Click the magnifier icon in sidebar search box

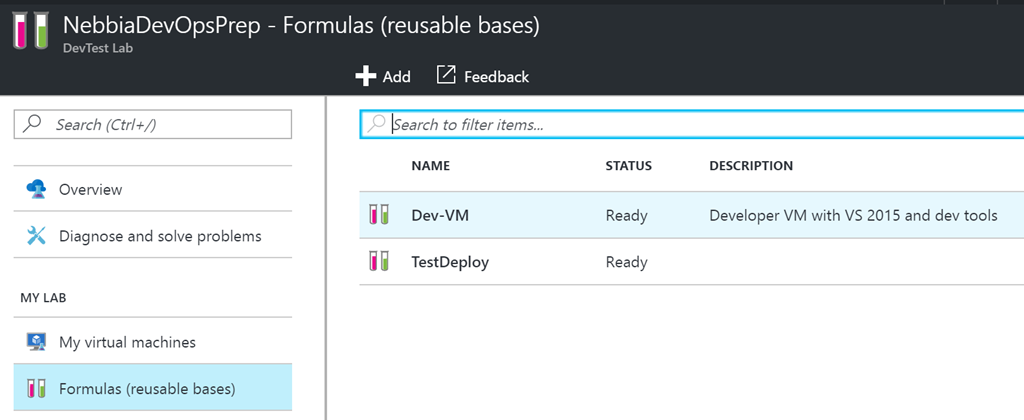click(32, 123)
